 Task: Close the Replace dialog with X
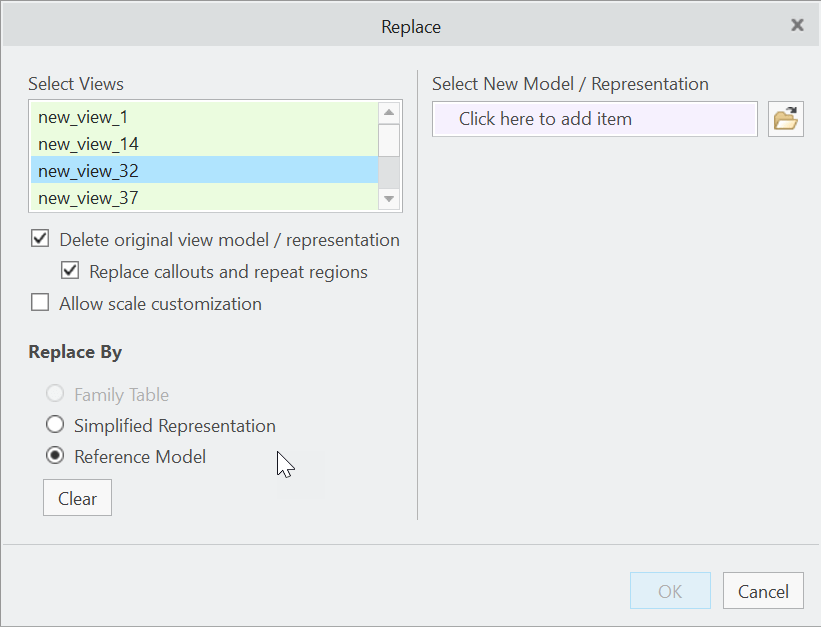click(797, 26)
